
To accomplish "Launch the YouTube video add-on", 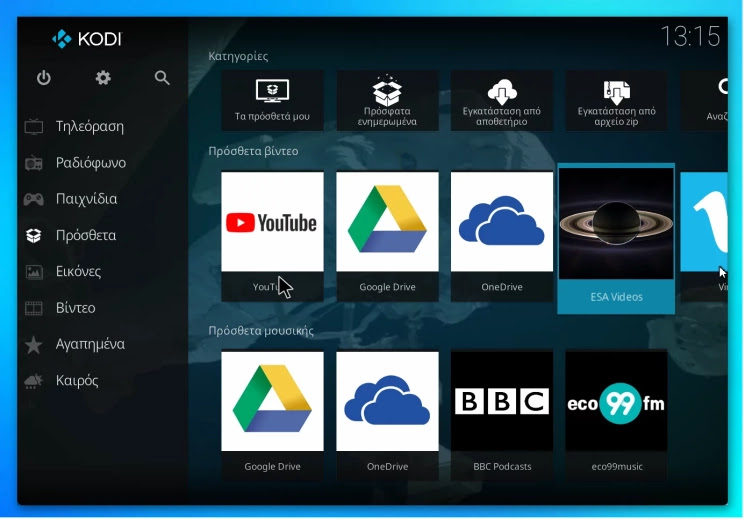I will [272, 236].
